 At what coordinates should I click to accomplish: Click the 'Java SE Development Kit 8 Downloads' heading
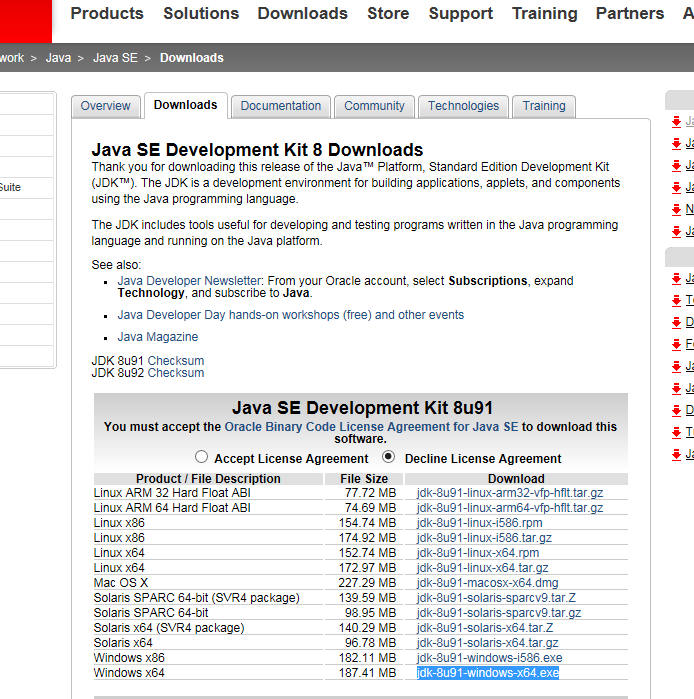point(257,150)
